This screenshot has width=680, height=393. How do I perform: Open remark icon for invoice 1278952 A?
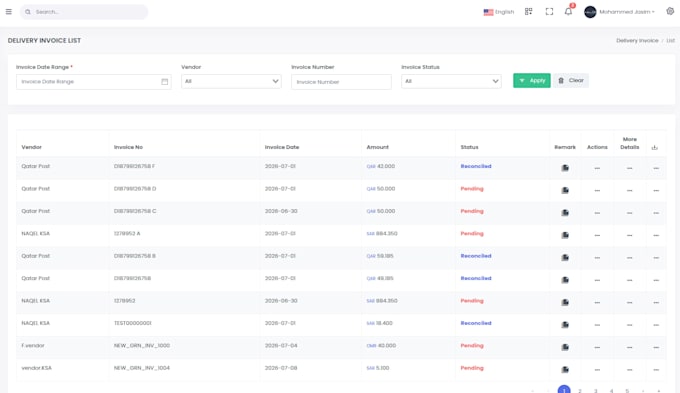pyautogui.click(x=565, y=235)
